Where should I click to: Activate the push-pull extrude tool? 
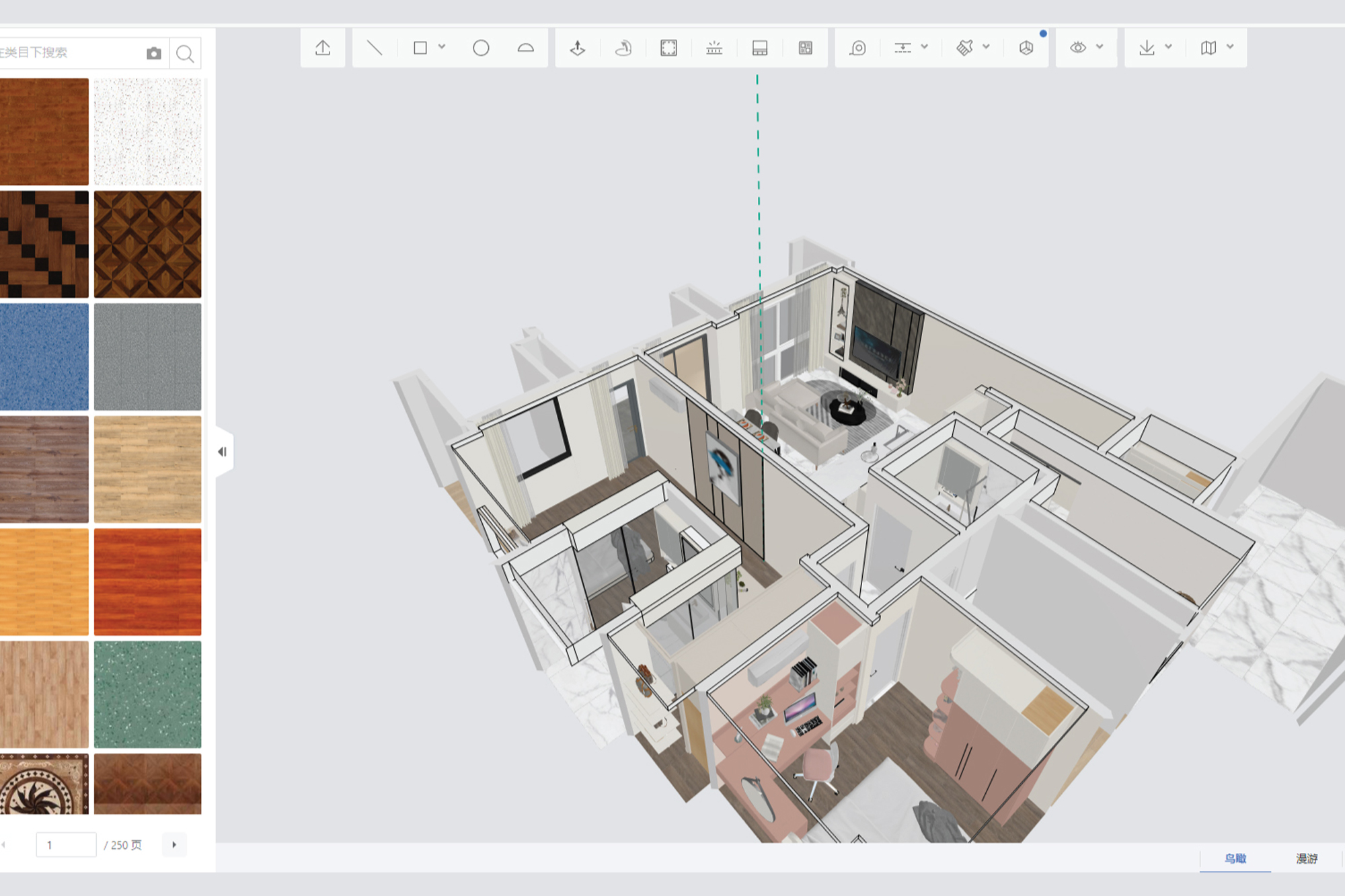click(x=577, y=48)
